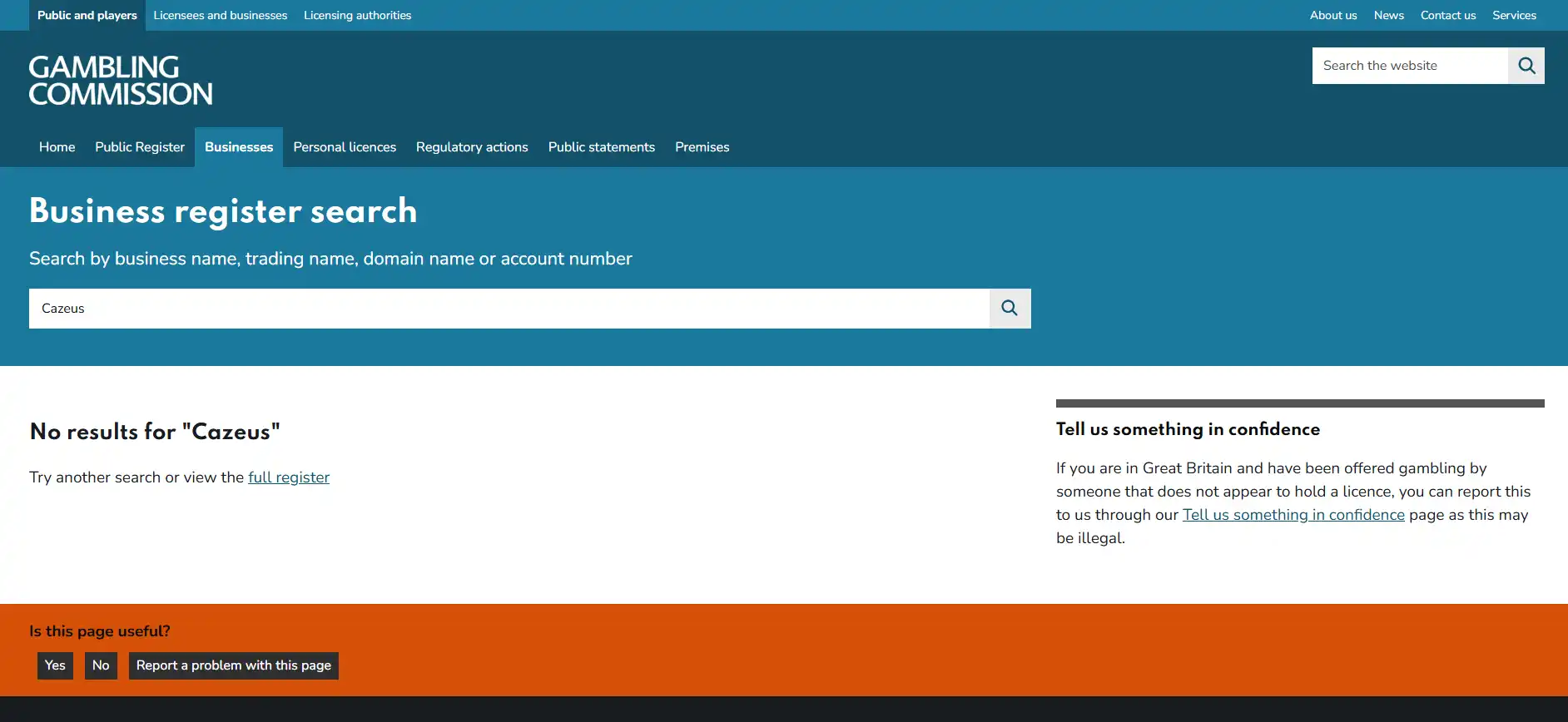Switch to Licensees and businesses section
Viewport: 1568px width, 722px height.
click(221, 16)
